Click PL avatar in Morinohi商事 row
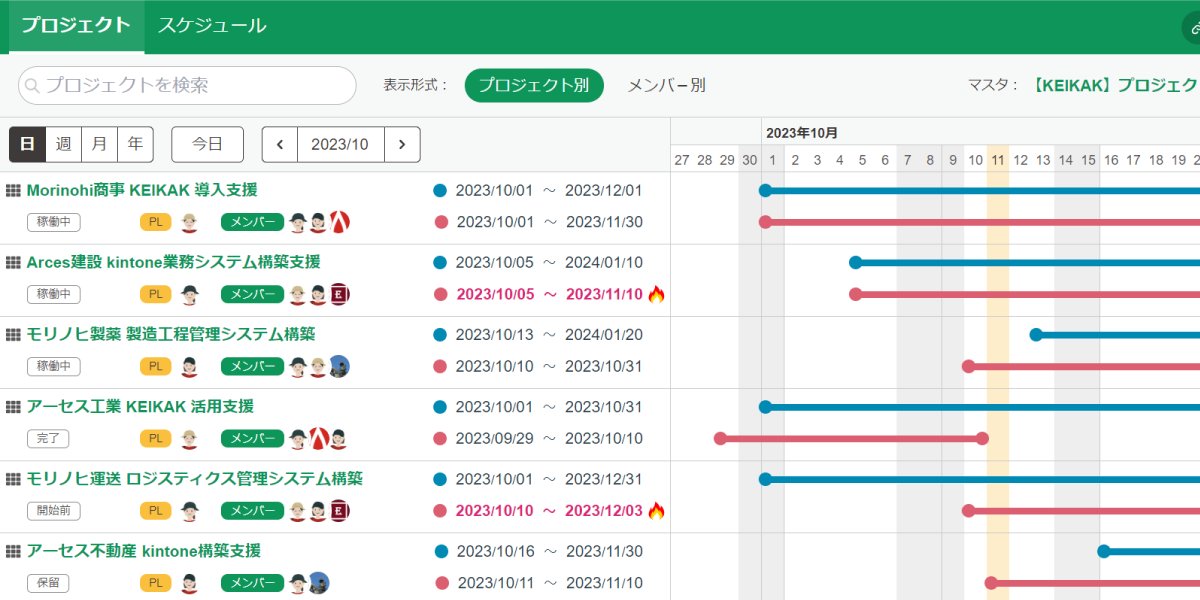This screenshot has width=1200, height=600. tap(189, 222)
